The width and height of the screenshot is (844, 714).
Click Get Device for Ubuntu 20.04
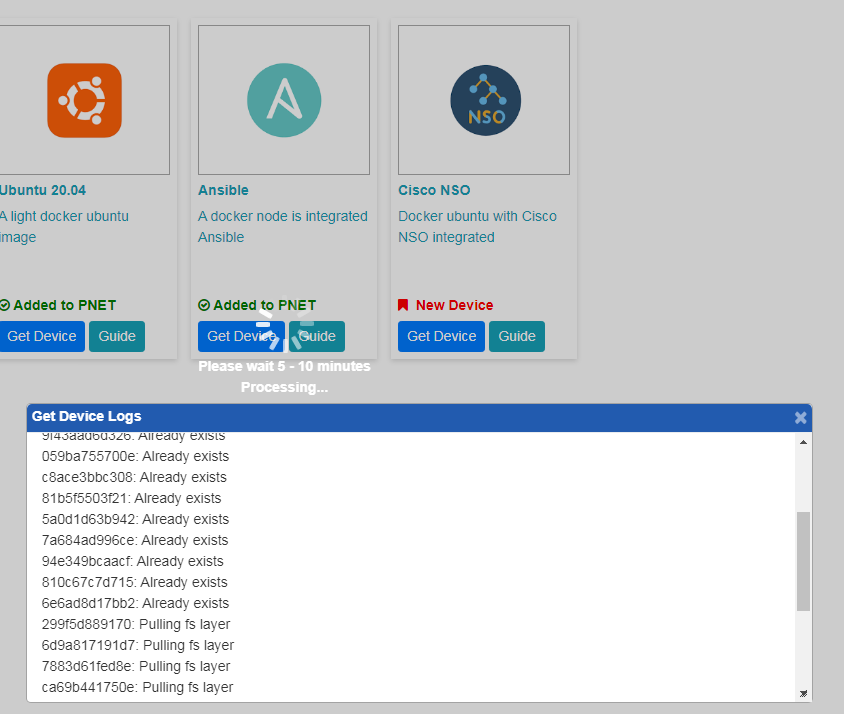coord(40,336)
